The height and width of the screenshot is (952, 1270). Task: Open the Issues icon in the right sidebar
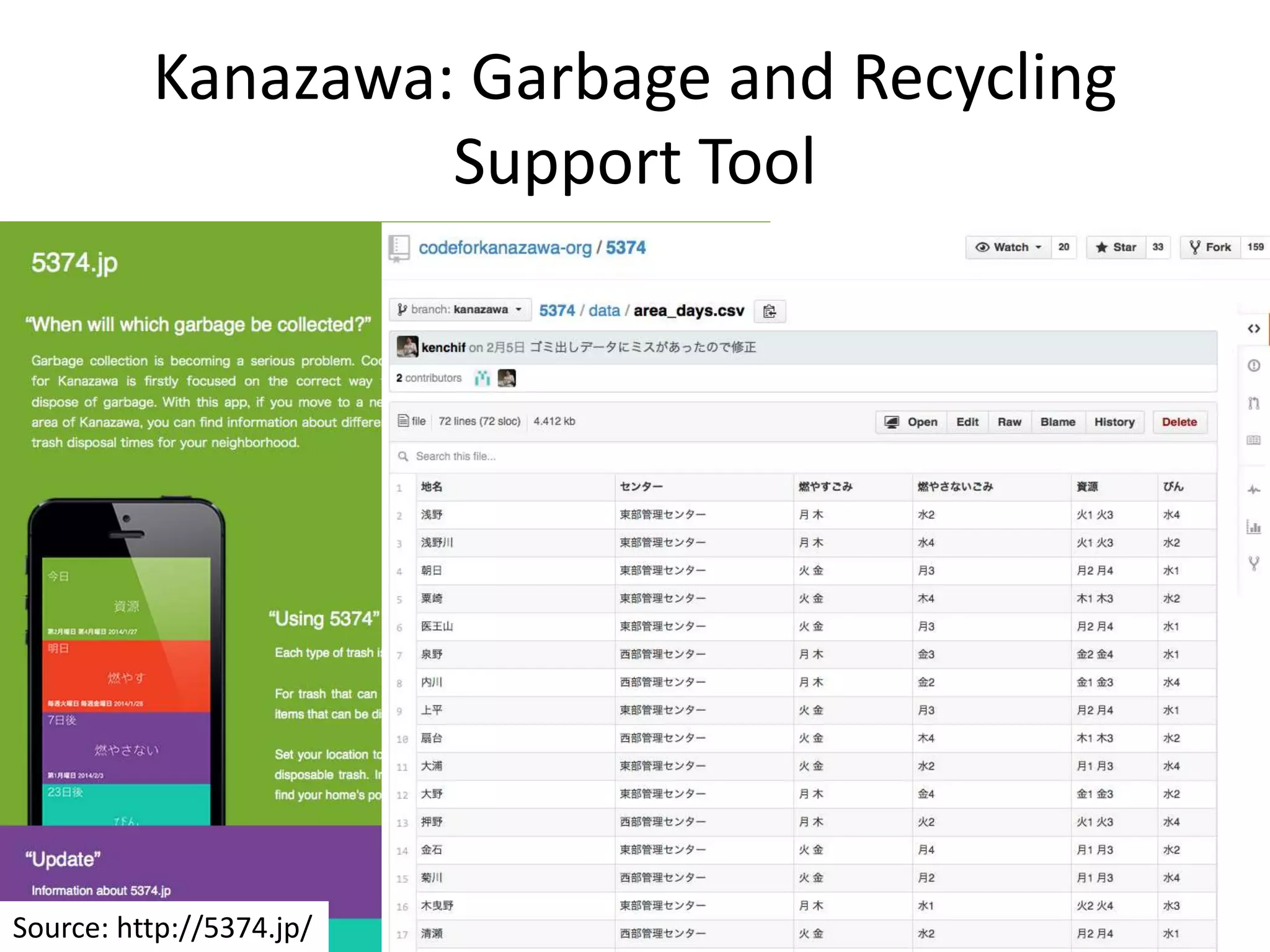(x=1254, y=366)
